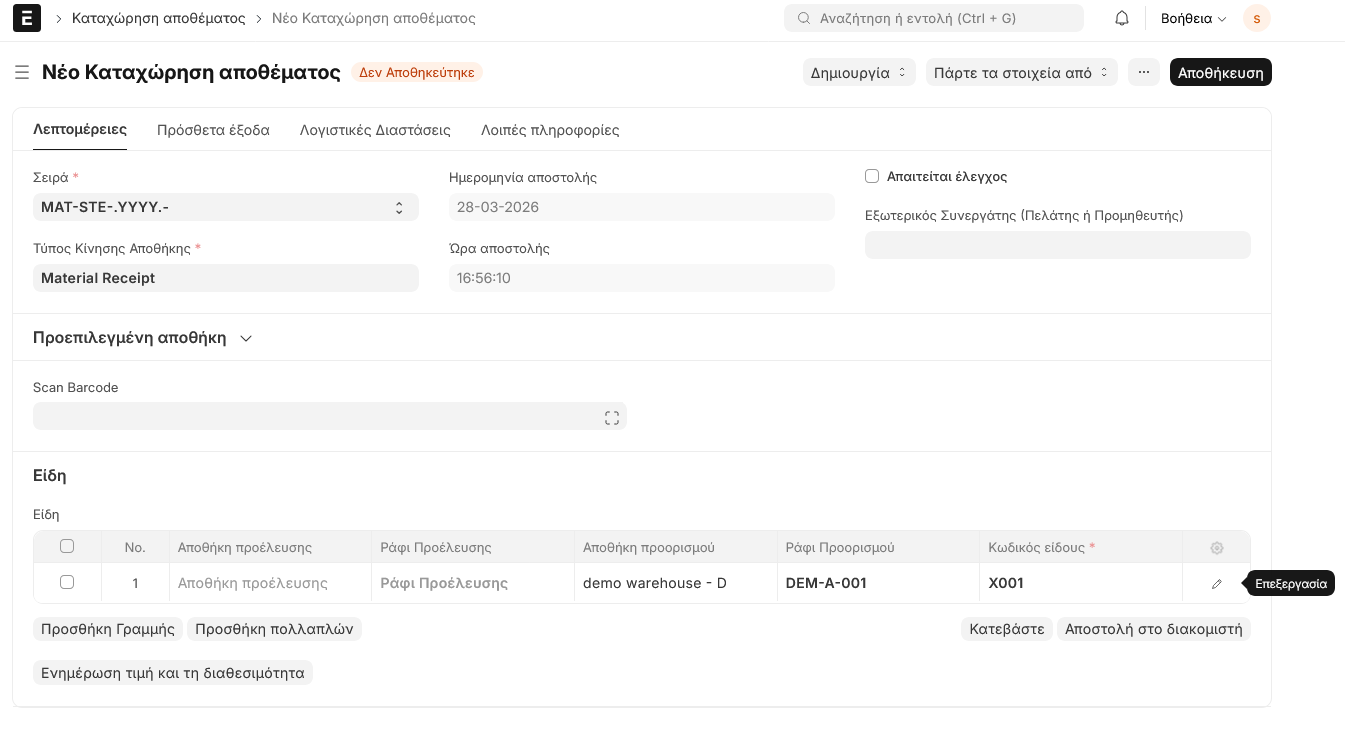The image size is (1345, 744).
Task: Switch to the Πρόσθετα έξοδα tab
Action: [213, 130]
